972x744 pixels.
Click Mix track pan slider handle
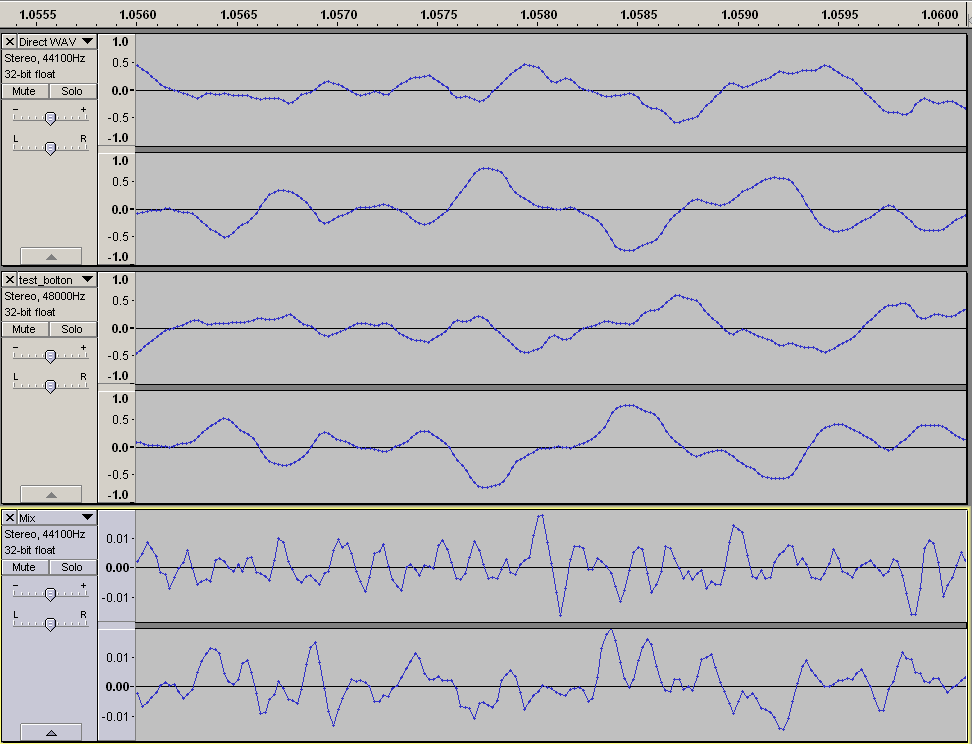(51, 624)
